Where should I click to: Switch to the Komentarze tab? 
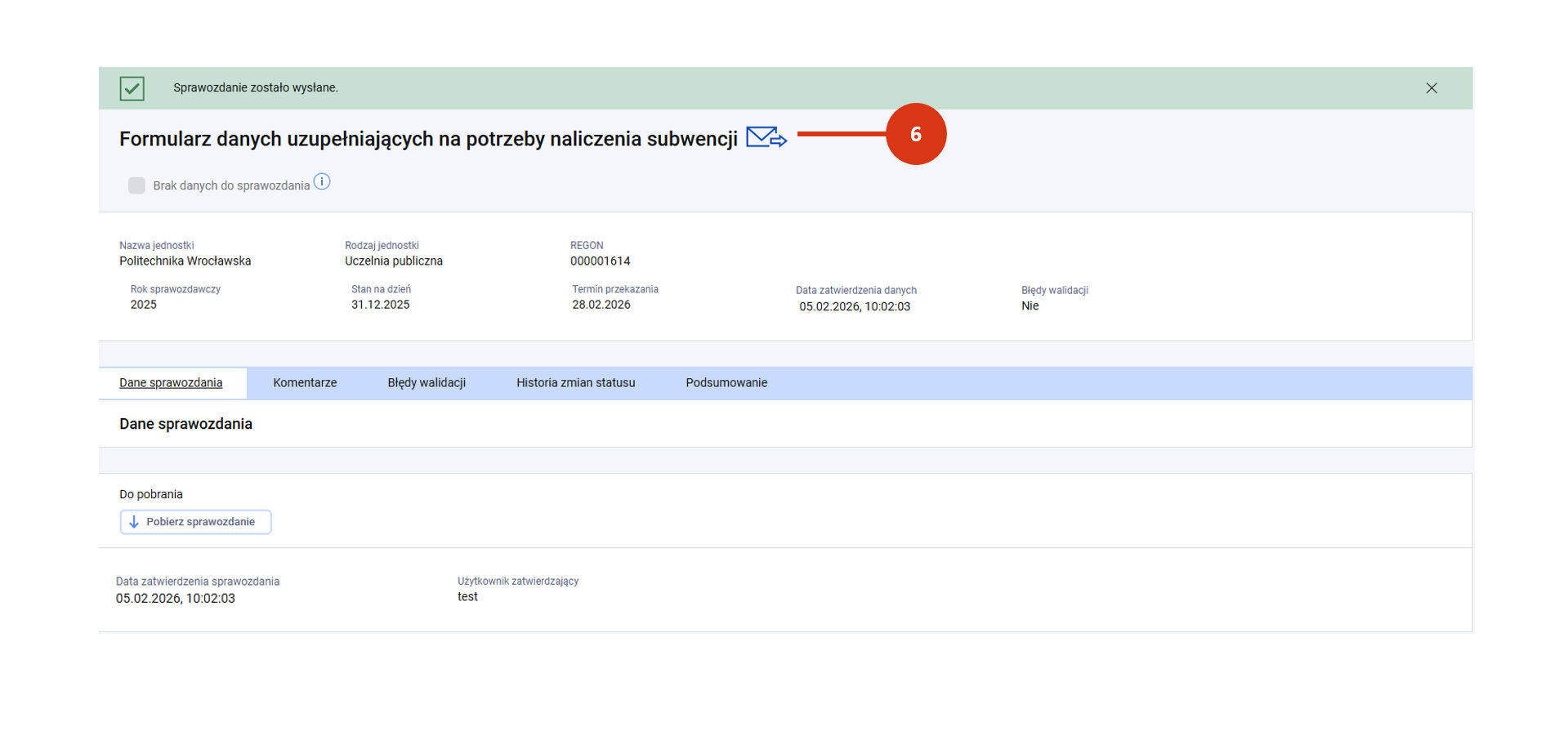(x=305, y=383)
